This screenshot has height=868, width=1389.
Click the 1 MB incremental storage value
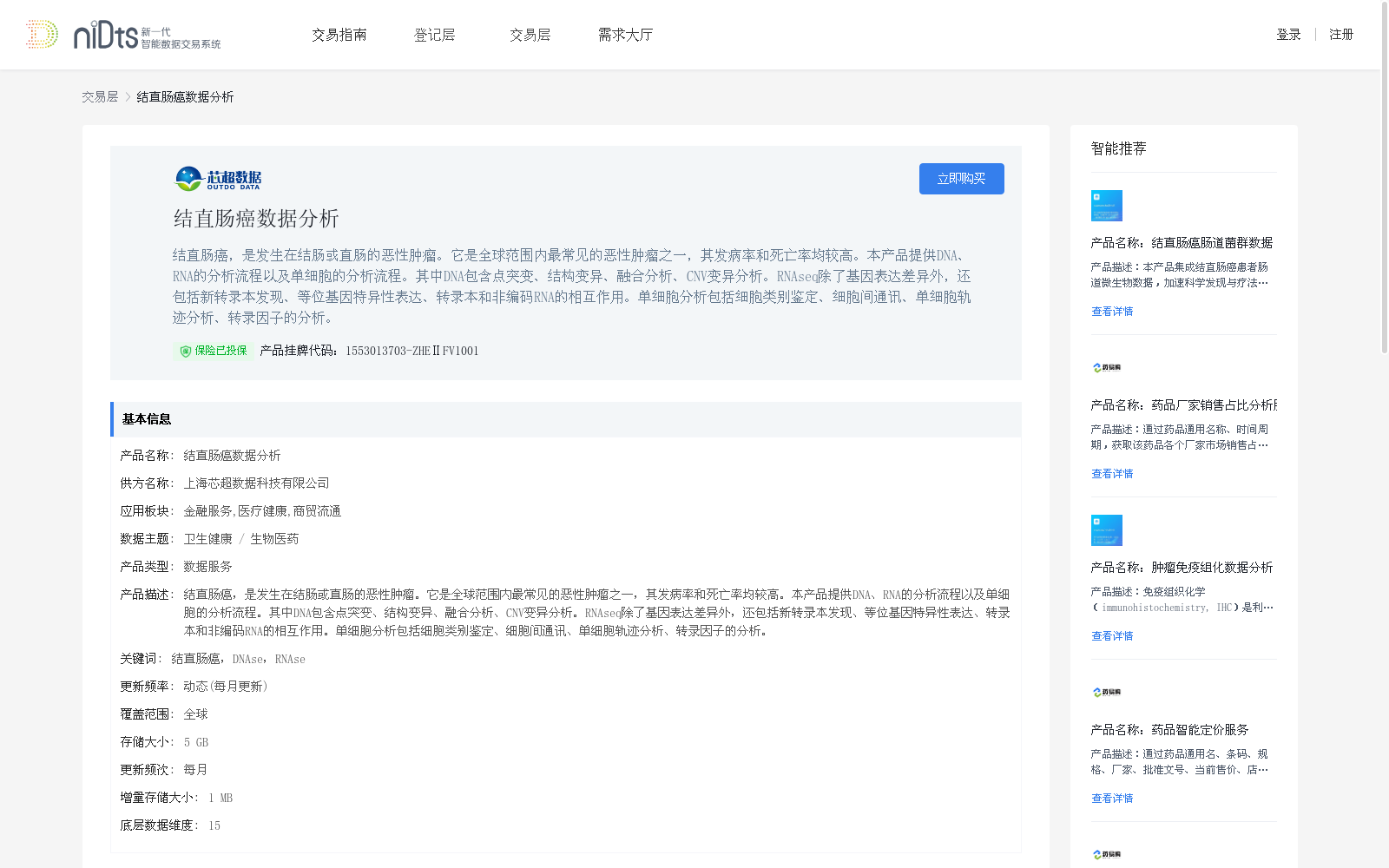pos(221,798)
